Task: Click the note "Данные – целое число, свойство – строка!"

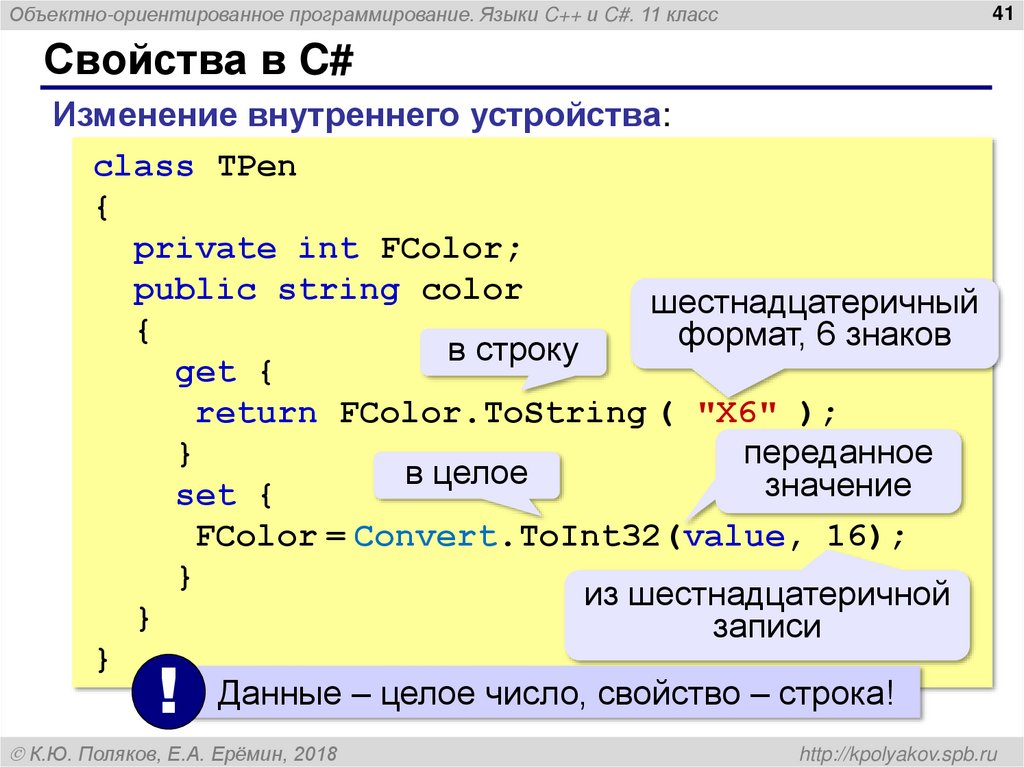Action: [x=555, y=693]
